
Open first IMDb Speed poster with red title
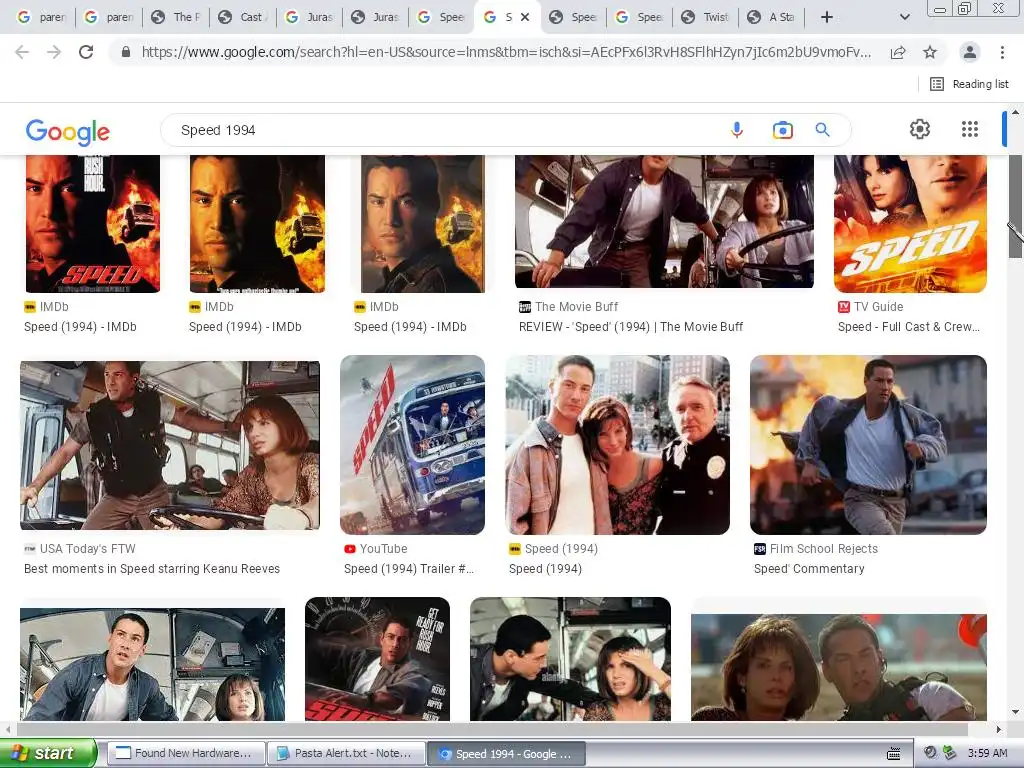pos(93,224)
